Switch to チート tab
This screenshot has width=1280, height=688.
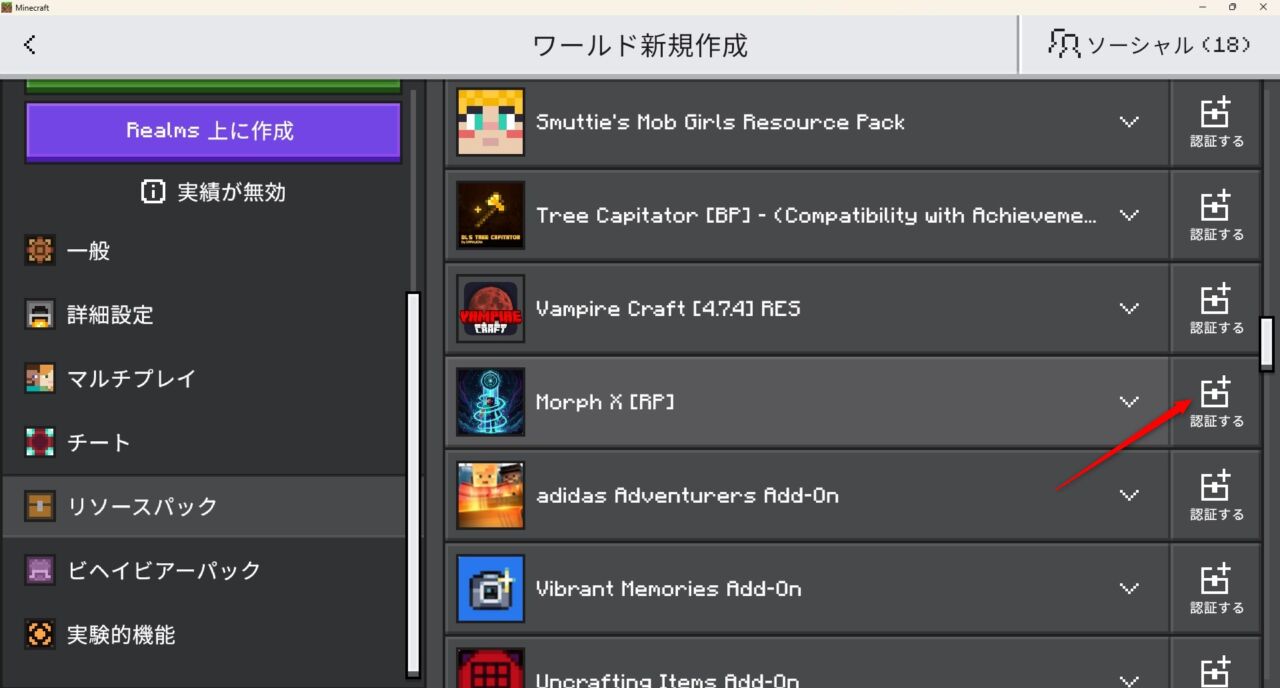pyautogui.click(x=205, y=443)
